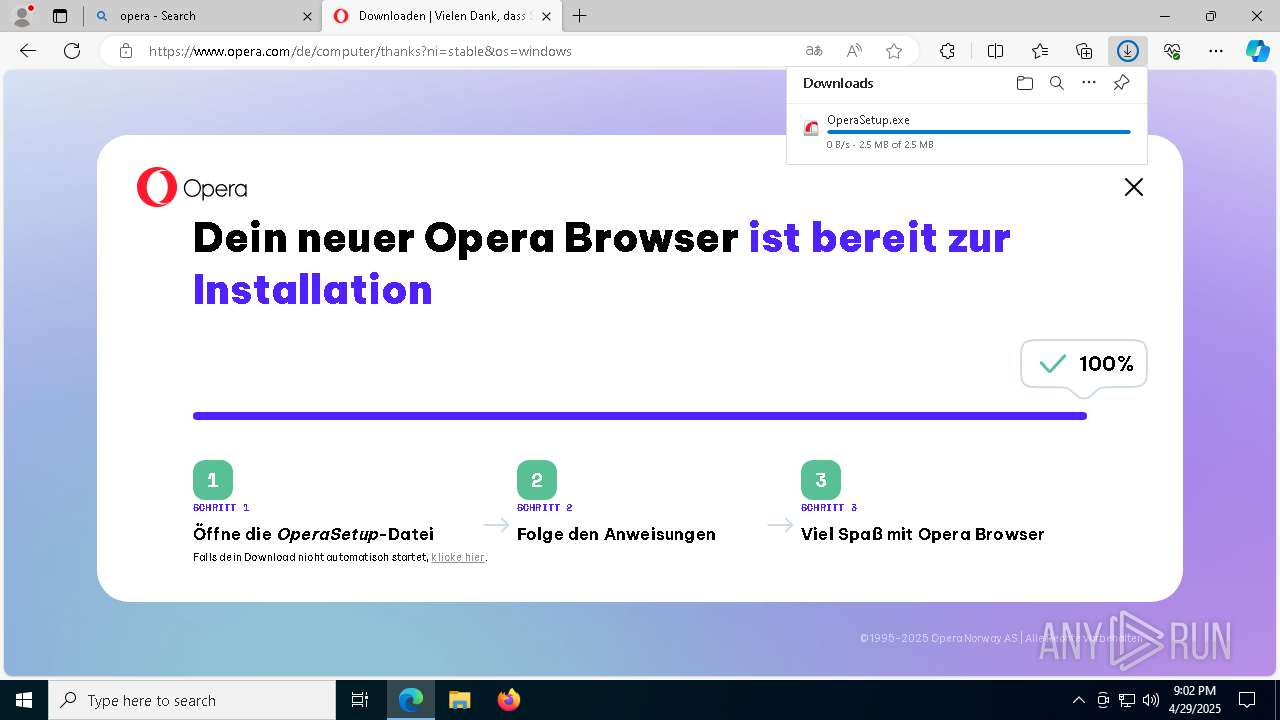Image resolution: width=1280 pixels, height=720 pixels.
Task: Open the translate page icon
Action: click(x=814, y=51)
